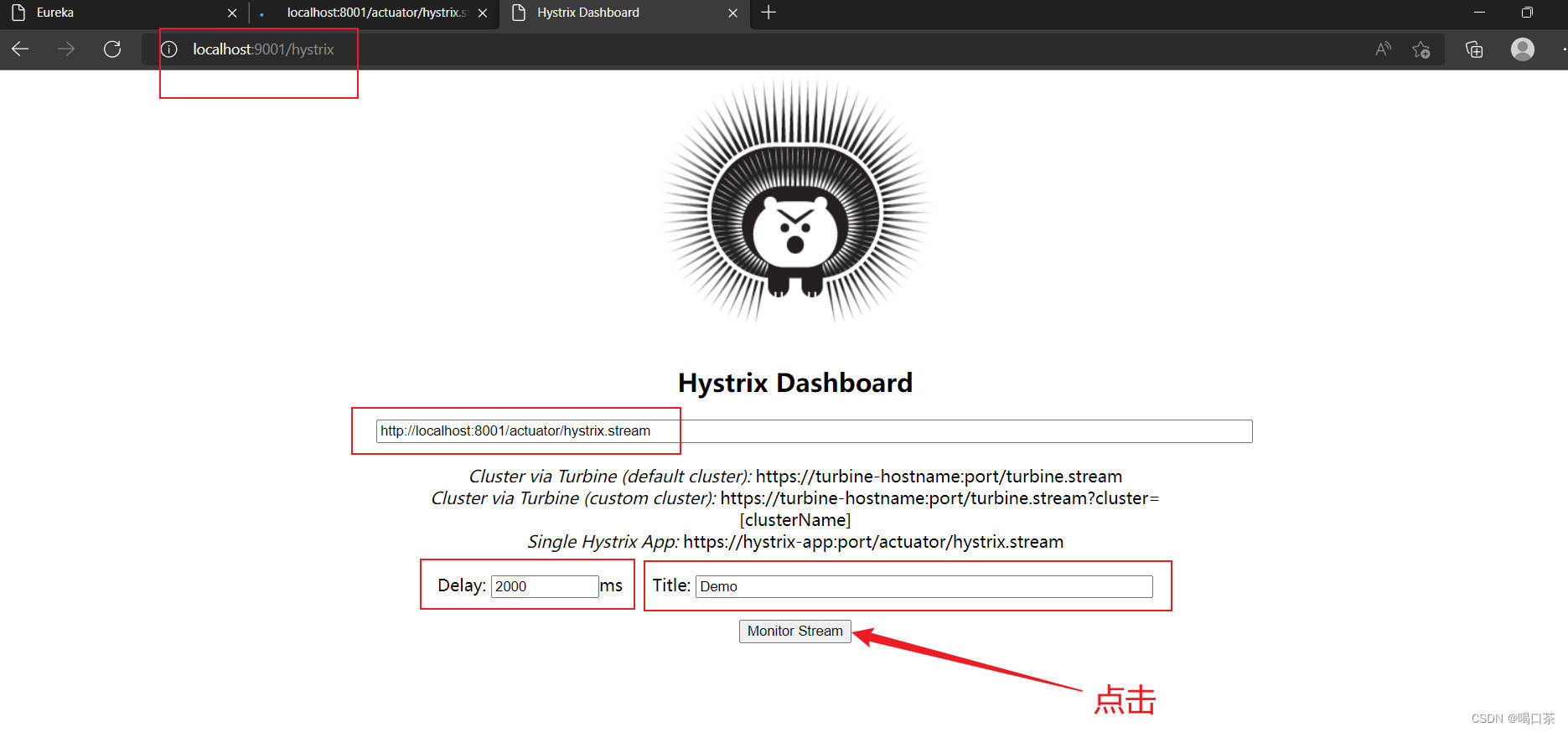The width and height of the screenshot is (1568, 732).
Task: Open the Collections icon
Action: click(1474, 49)
